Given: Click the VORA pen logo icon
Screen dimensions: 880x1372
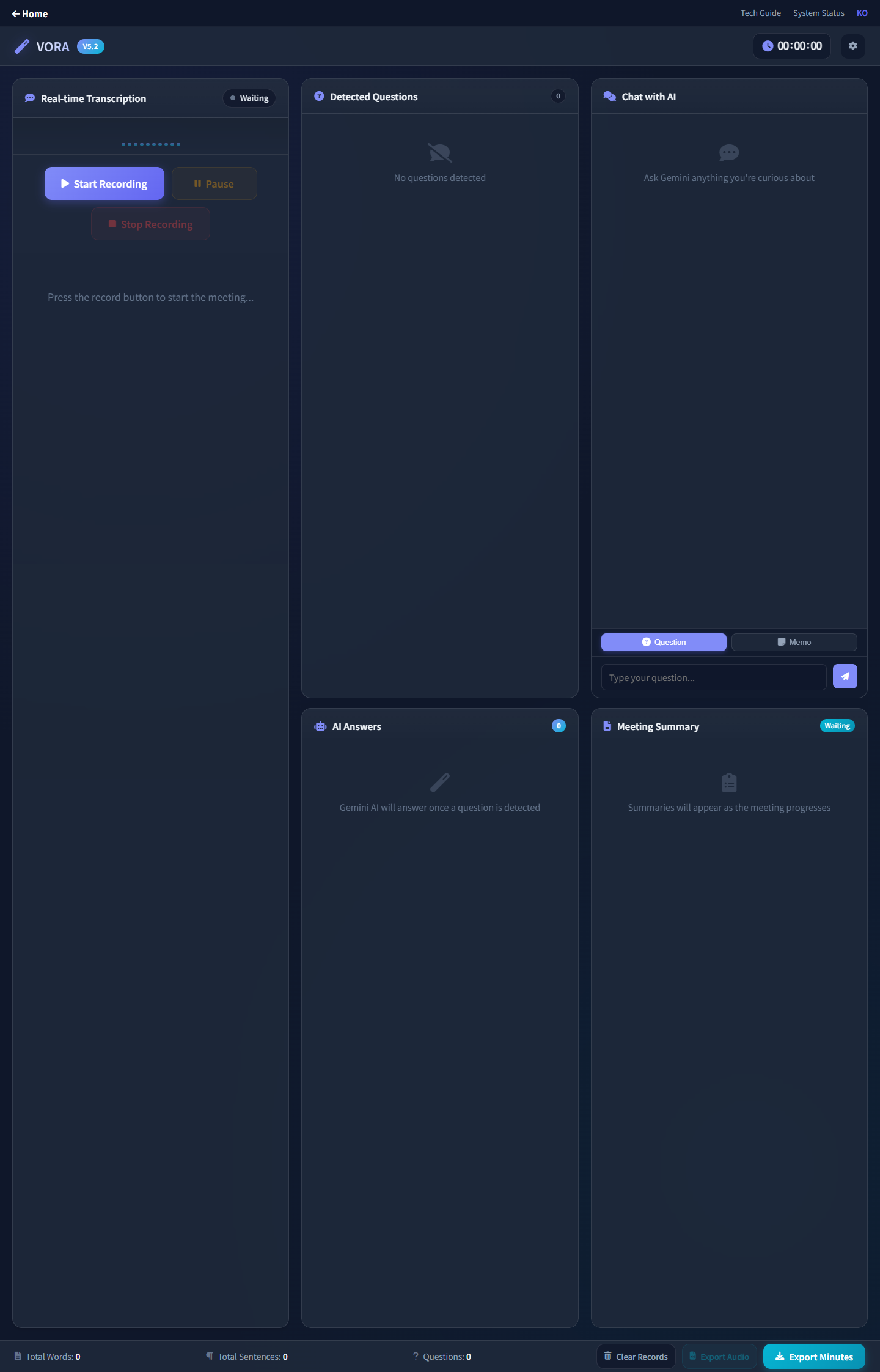Looking at the screenshot, I should tap(22, 46).
